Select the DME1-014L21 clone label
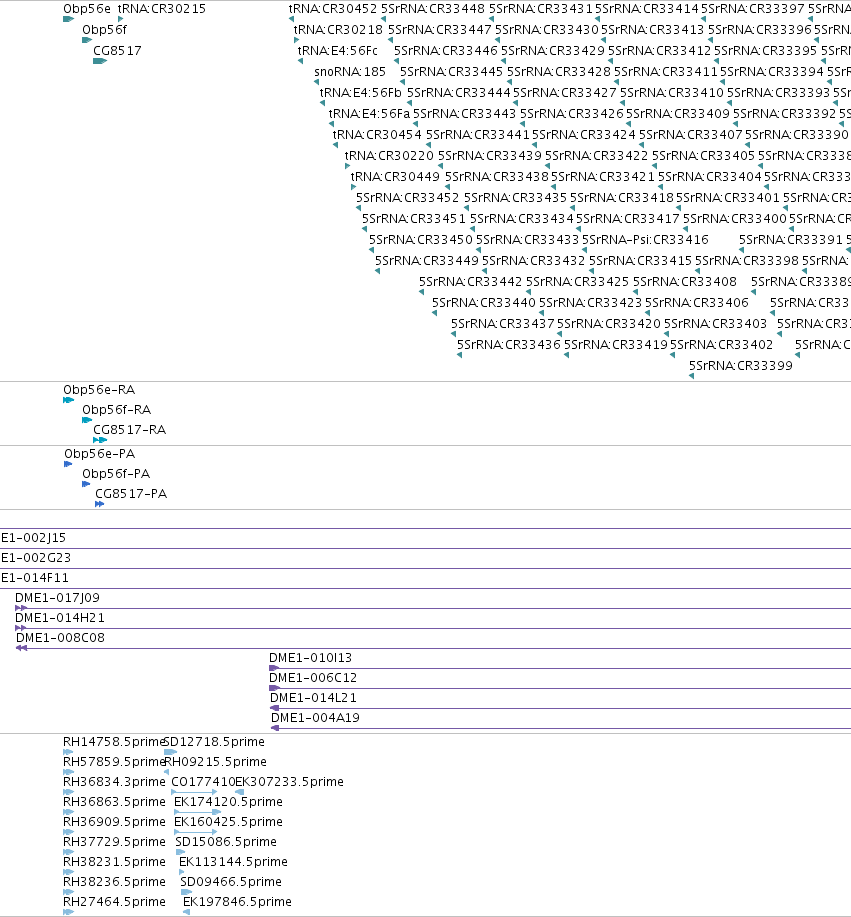851x917 pixels. 313,698
